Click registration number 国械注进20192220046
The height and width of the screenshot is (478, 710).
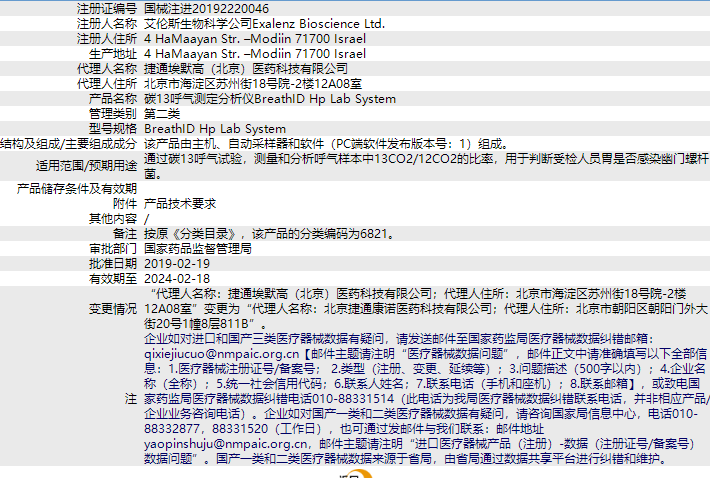pos(206,9)
